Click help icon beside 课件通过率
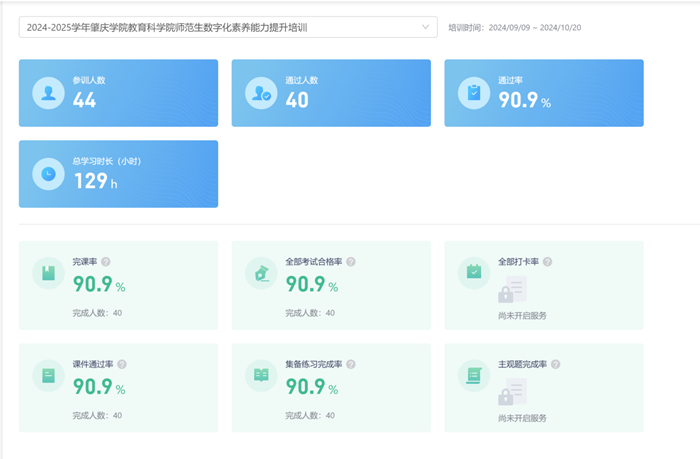The height and width of the screenshot is (459, 700). [122, 364]
